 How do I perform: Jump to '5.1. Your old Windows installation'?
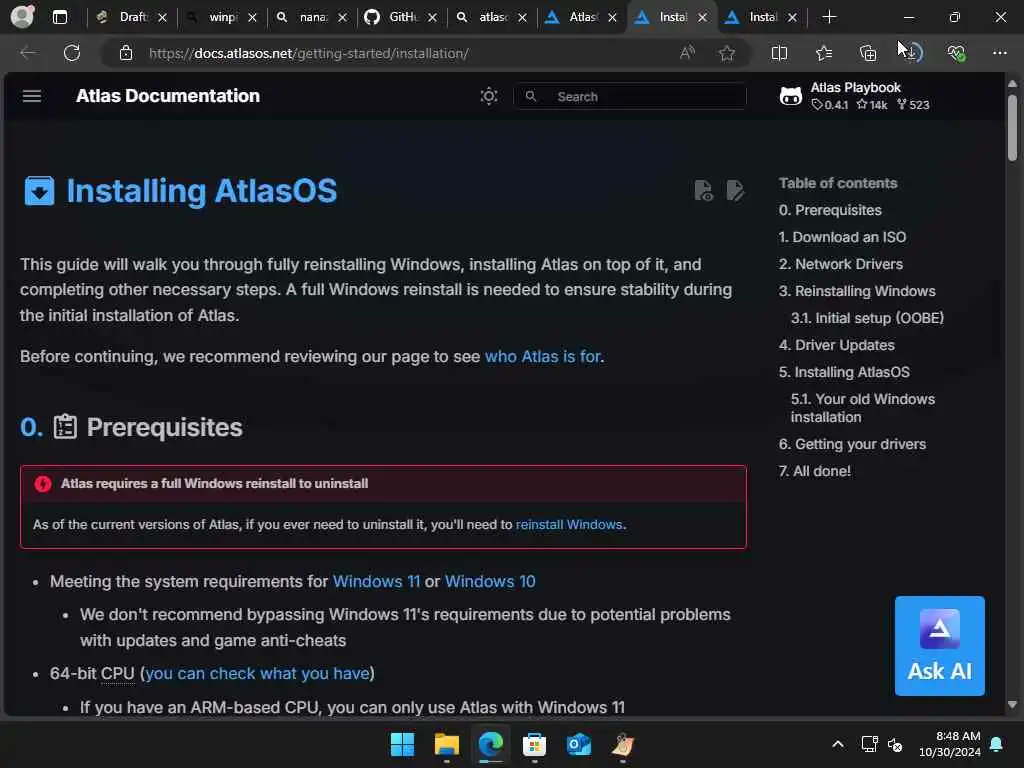pyautogui.click(x=863, y=408)
